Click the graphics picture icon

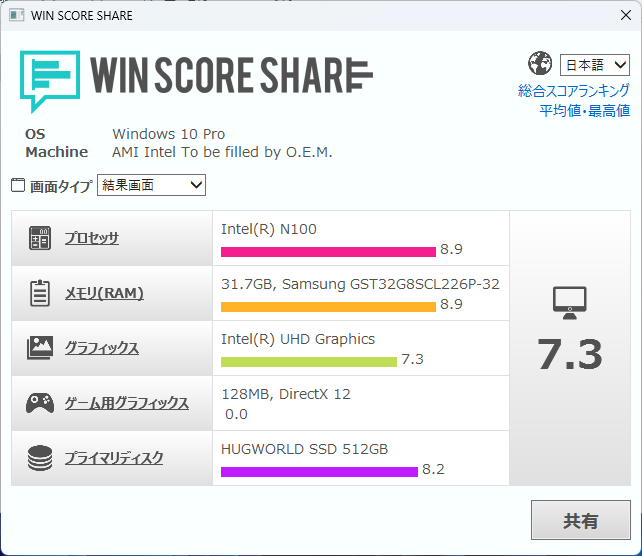coord(40,348)
